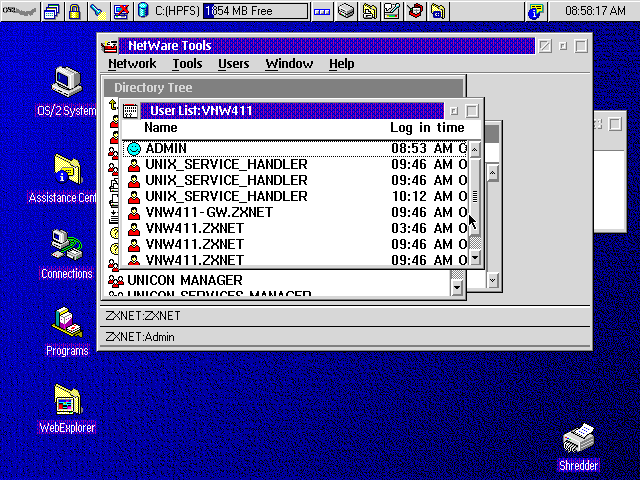Viewport: 640px width, 480px height.
Task: Open the command prompts folder tray icon
Action: click(438, 11)
